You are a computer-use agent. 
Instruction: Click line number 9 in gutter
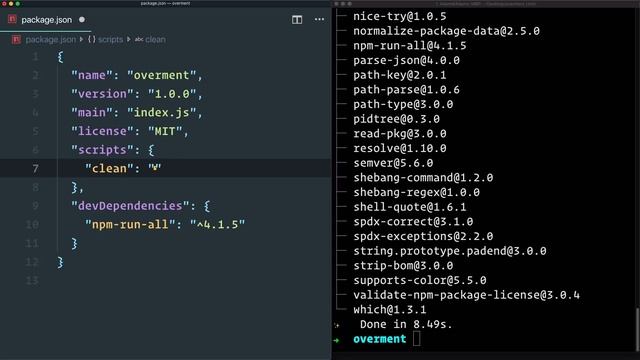tap(36, 206)
